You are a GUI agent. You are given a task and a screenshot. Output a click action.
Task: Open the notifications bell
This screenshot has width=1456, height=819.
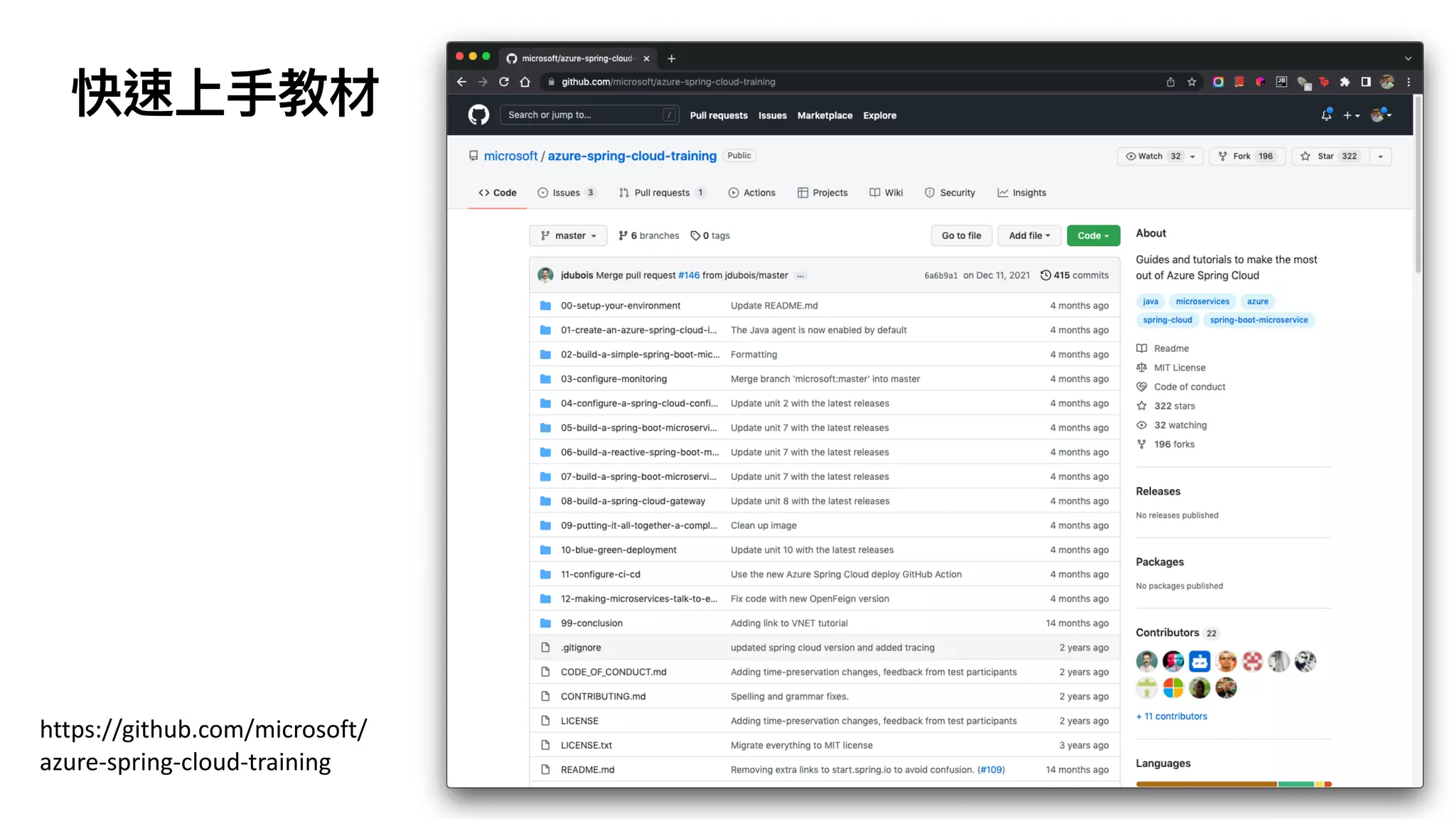pos(1326,114)
